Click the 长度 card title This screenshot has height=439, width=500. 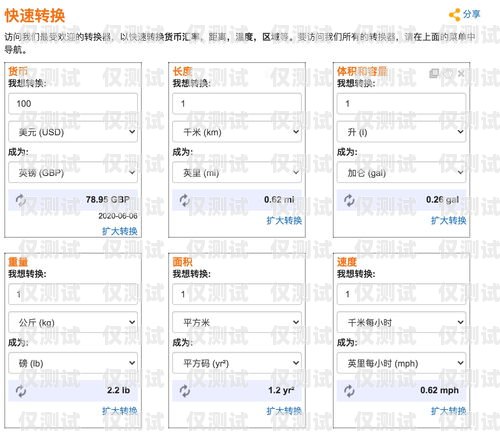coord(182,71)
